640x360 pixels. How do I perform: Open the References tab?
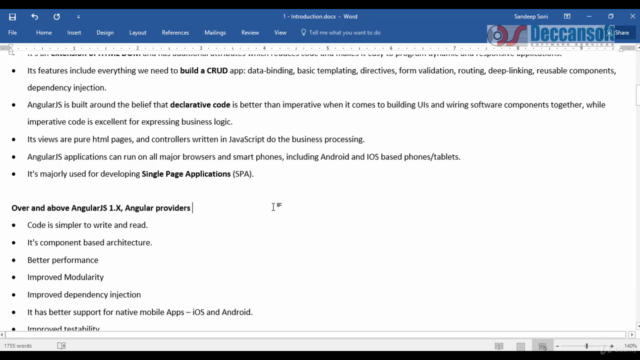[175, 33]
